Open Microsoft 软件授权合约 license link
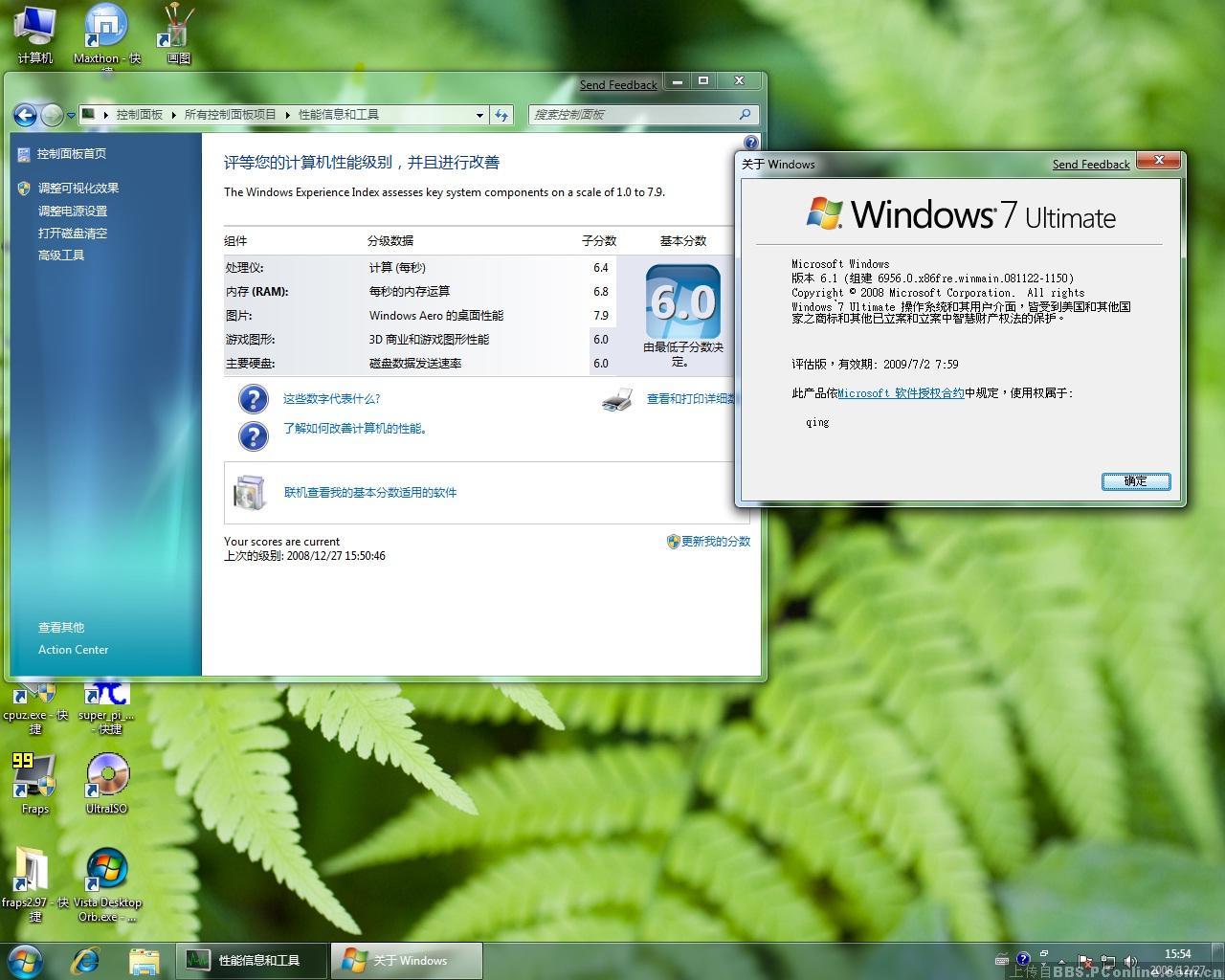 click(901, 393)
